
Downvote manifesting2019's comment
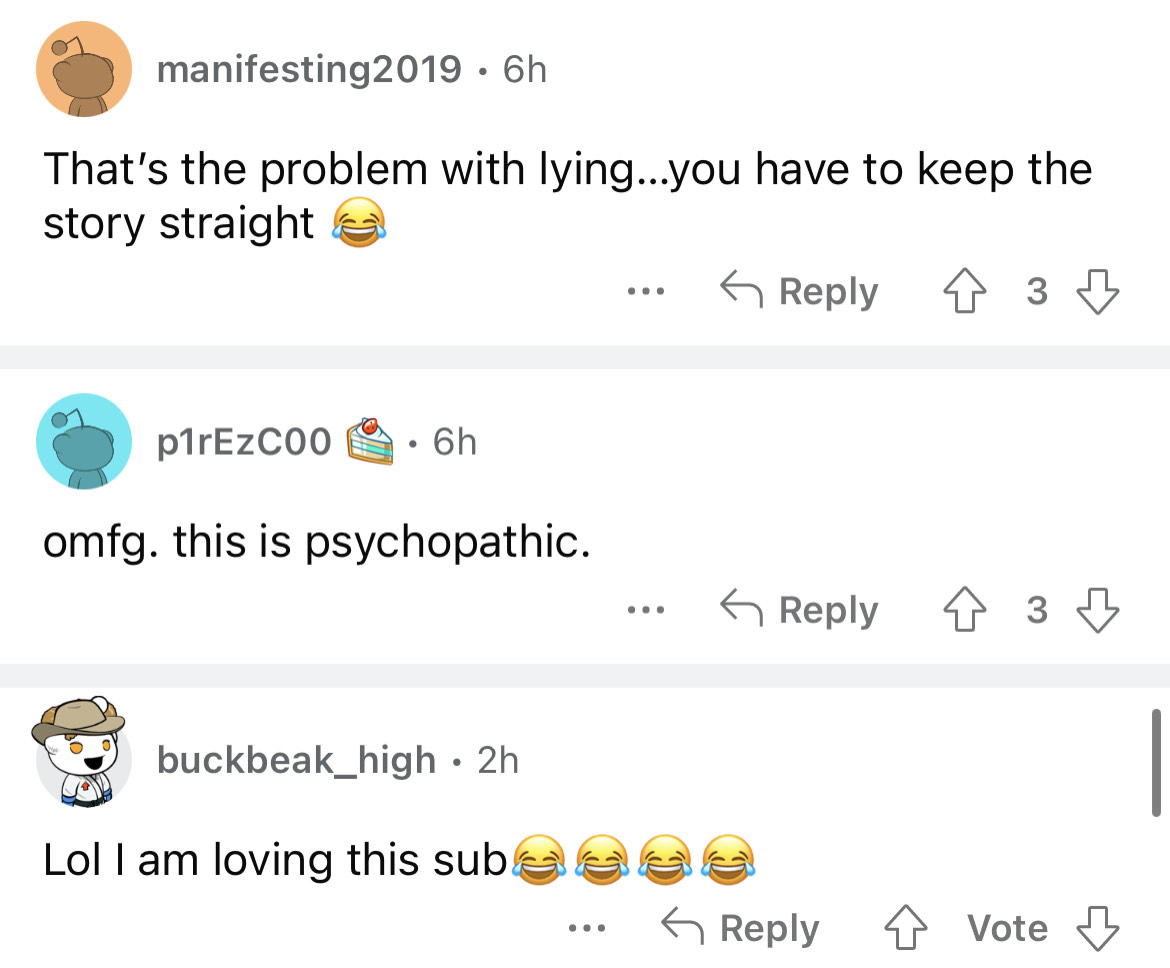click(x=1097, y=292)
